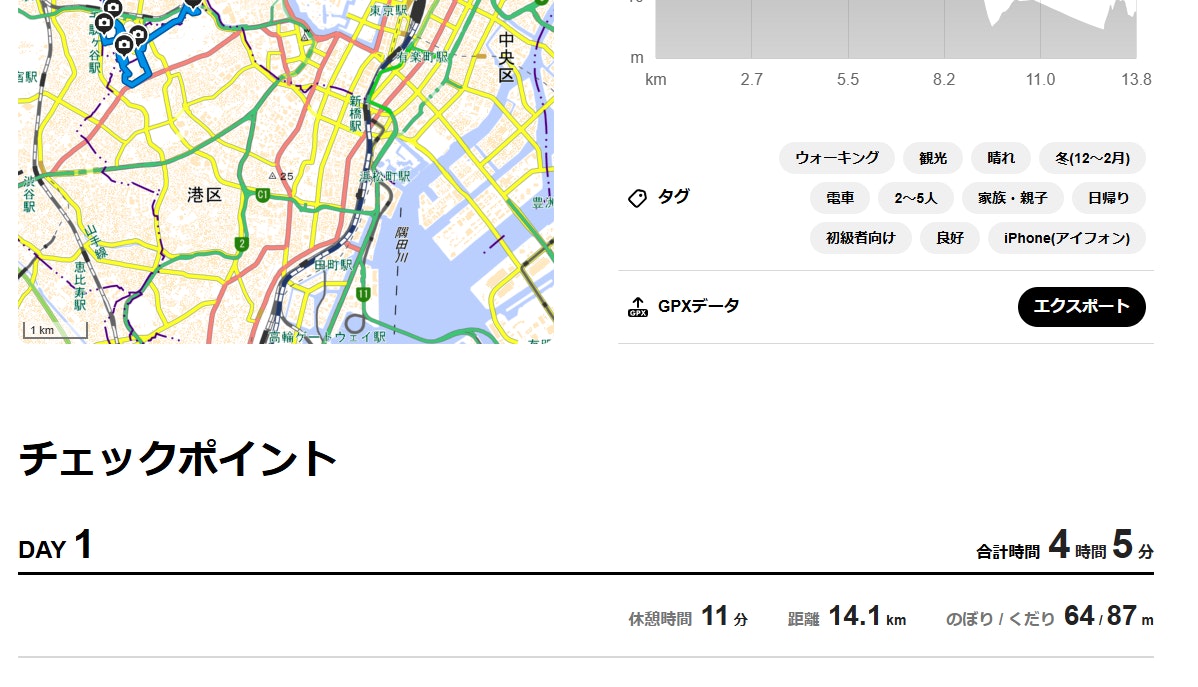Click the エクスポート button to export GPX data
This screenshot has height=687, width=1198.
coord(1081,307)
